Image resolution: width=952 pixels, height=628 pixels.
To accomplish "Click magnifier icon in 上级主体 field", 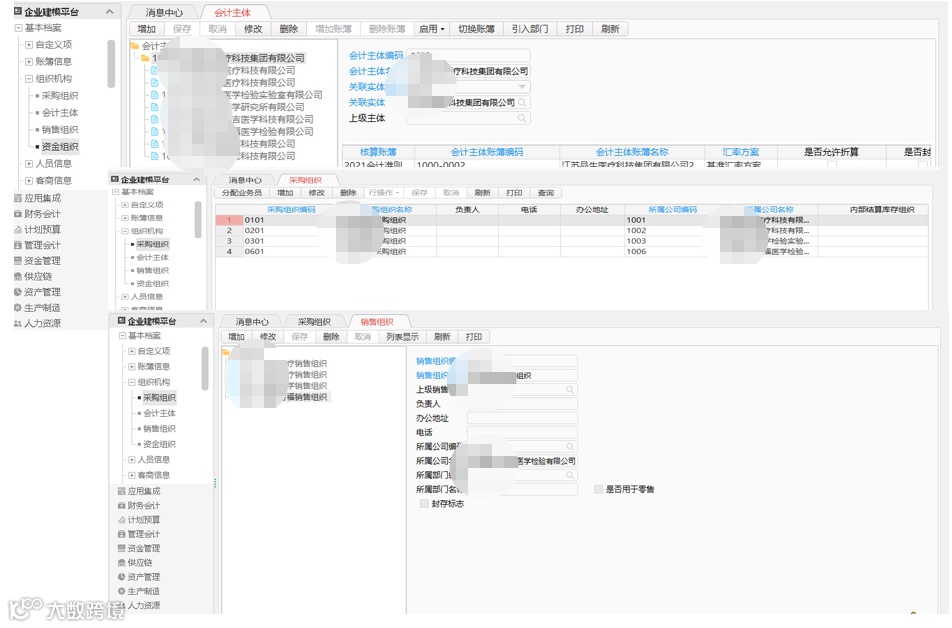I will pyautogui.click(x=522, y=118).
